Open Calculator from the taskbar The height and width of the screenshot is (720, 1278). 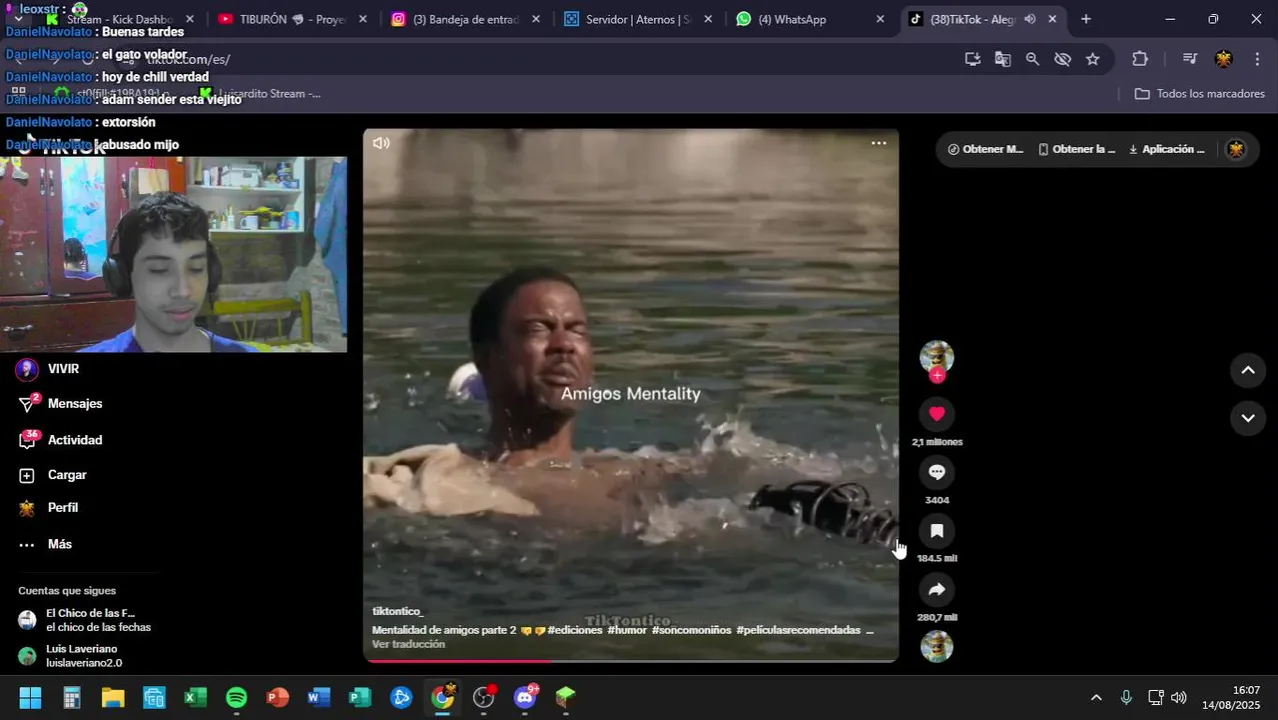(72, 697)
